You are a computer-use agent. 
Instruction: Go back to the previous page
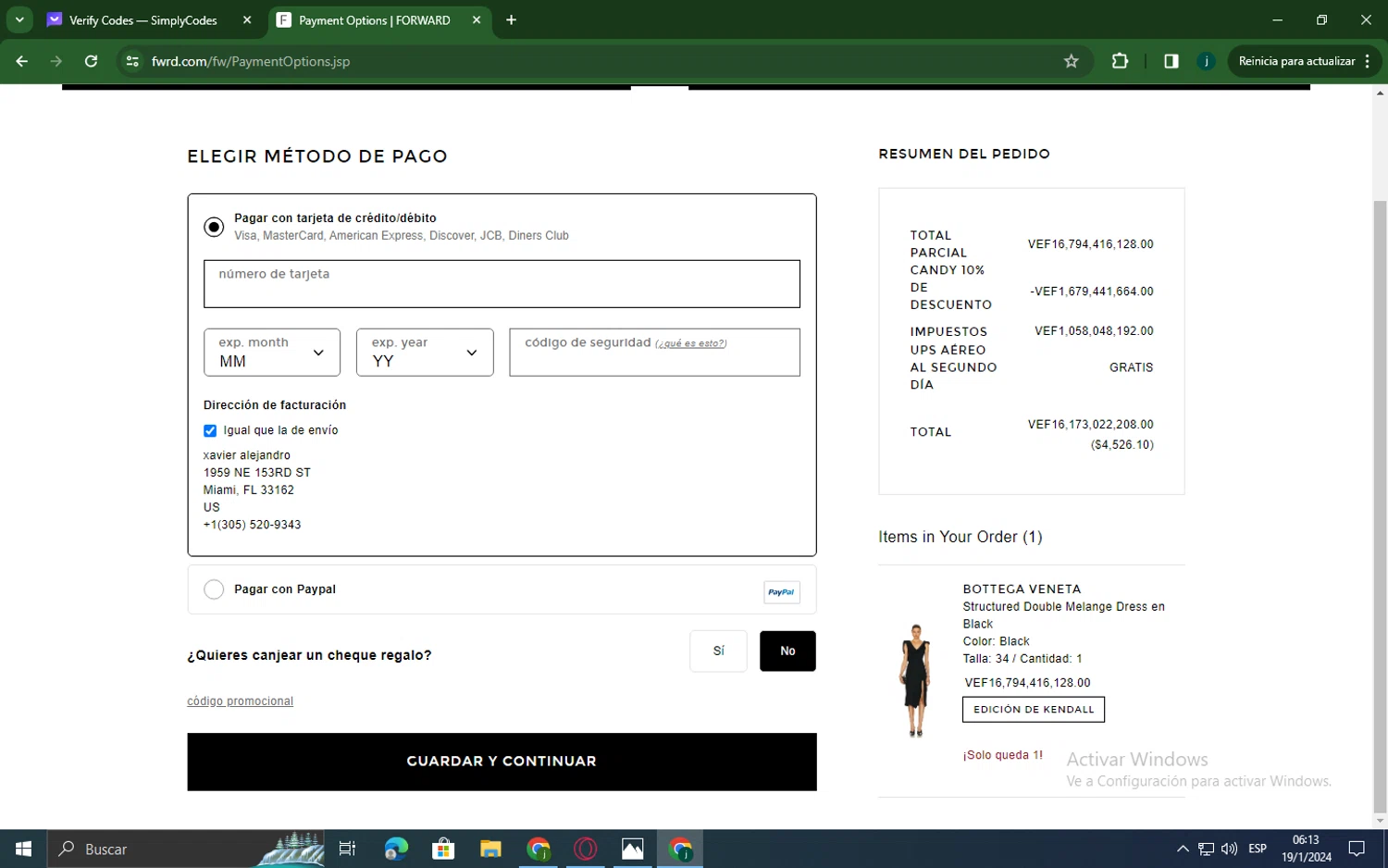click(22, 61)
